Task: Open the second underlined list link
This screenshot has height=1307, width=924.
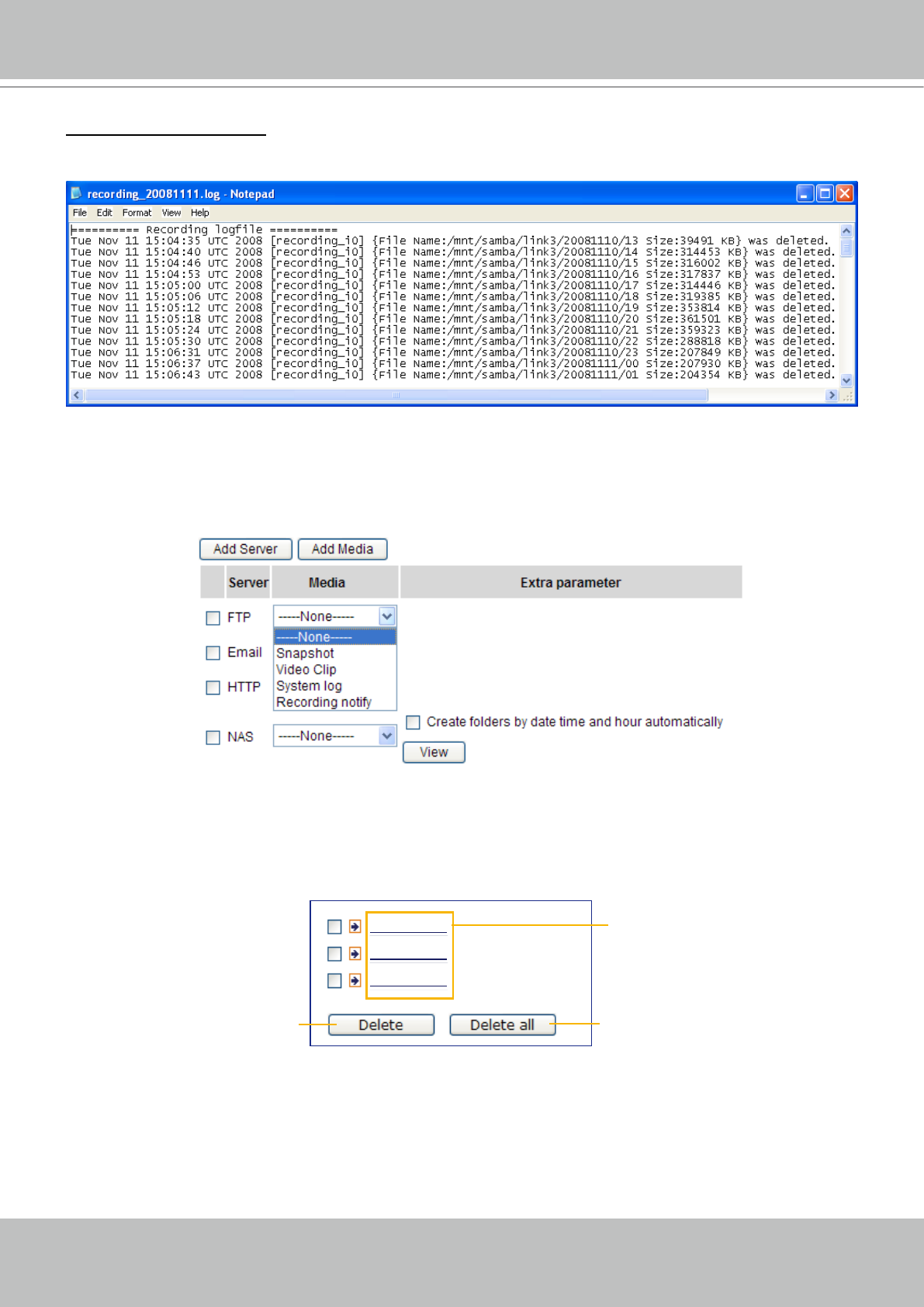Action: (408, 954)
